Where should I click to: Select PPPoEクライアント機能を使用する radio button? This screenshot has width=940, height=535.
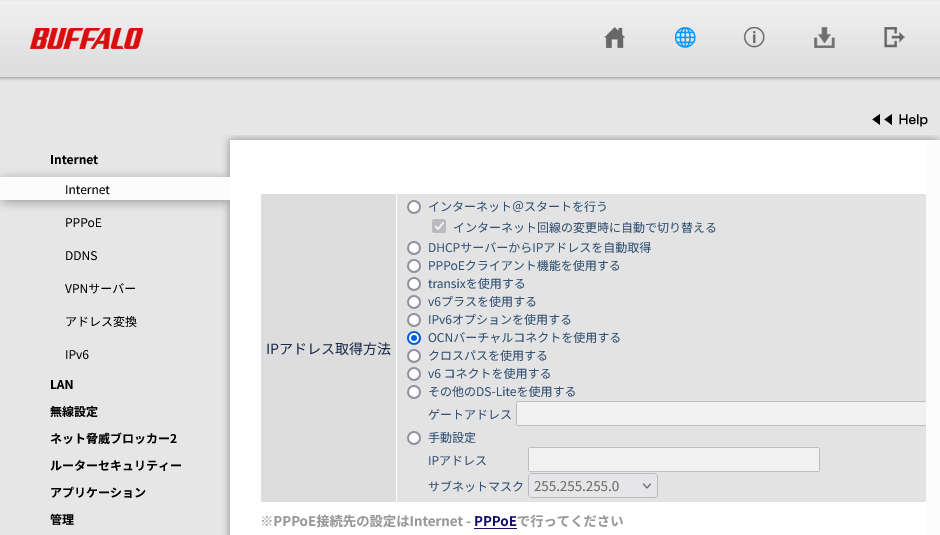(414, 266)
